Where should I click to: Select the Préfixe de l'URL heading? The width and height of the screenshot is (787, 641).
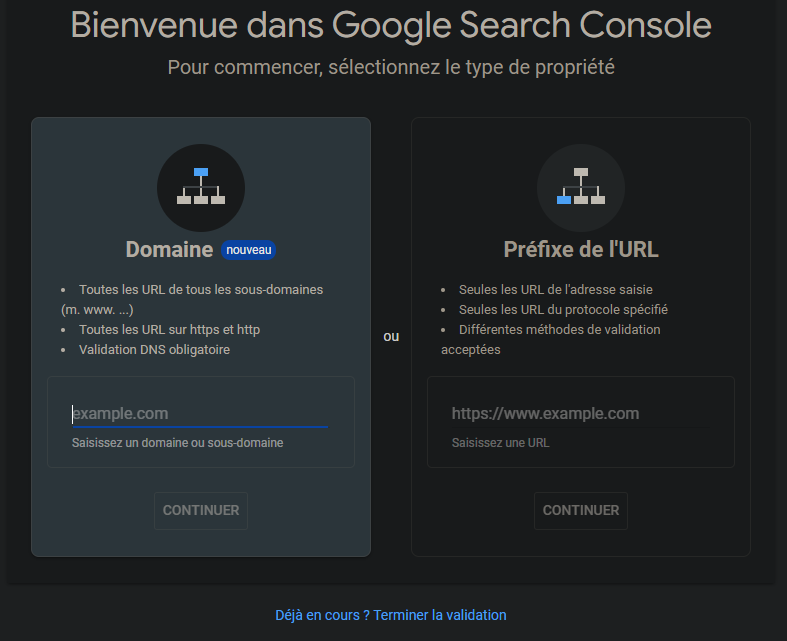point(581,249)
